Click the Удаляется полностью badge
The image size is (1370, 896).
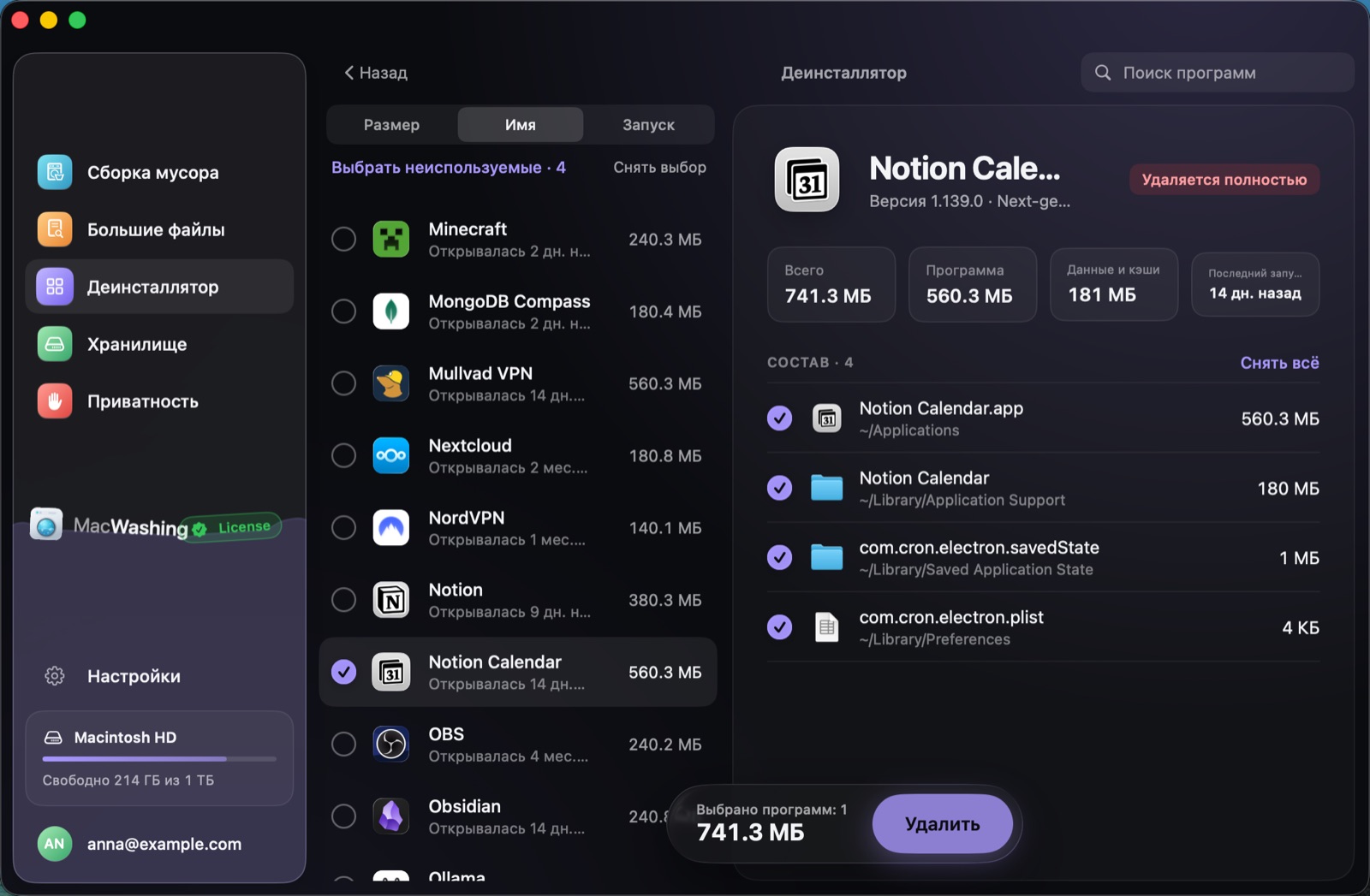1224,180
